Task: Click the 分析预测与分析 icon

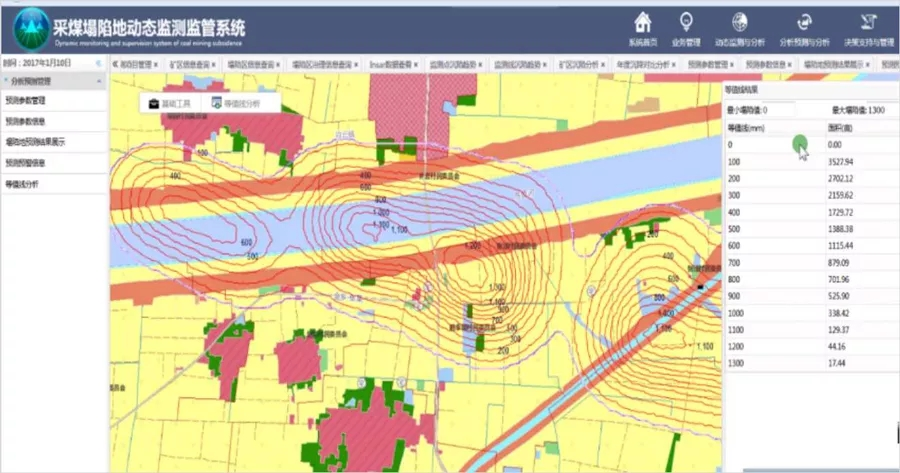Action: pyautogui.click(x=803, y=22)
